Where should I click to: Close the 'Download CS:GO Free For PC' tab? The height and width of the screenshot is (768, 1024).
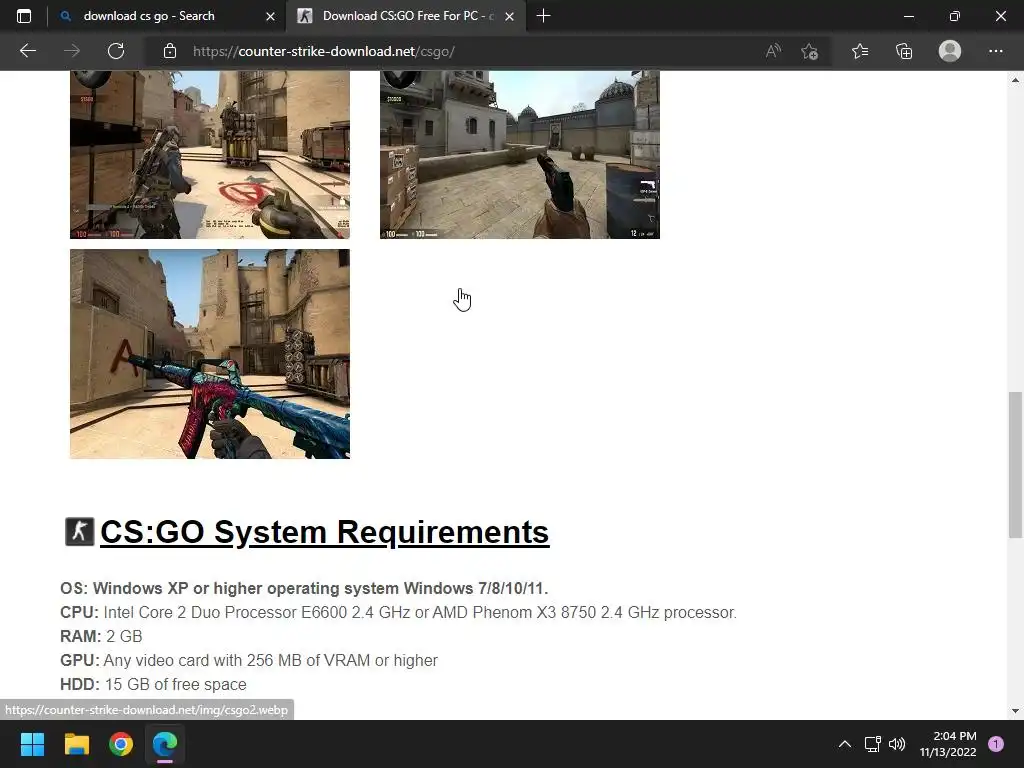509,16
